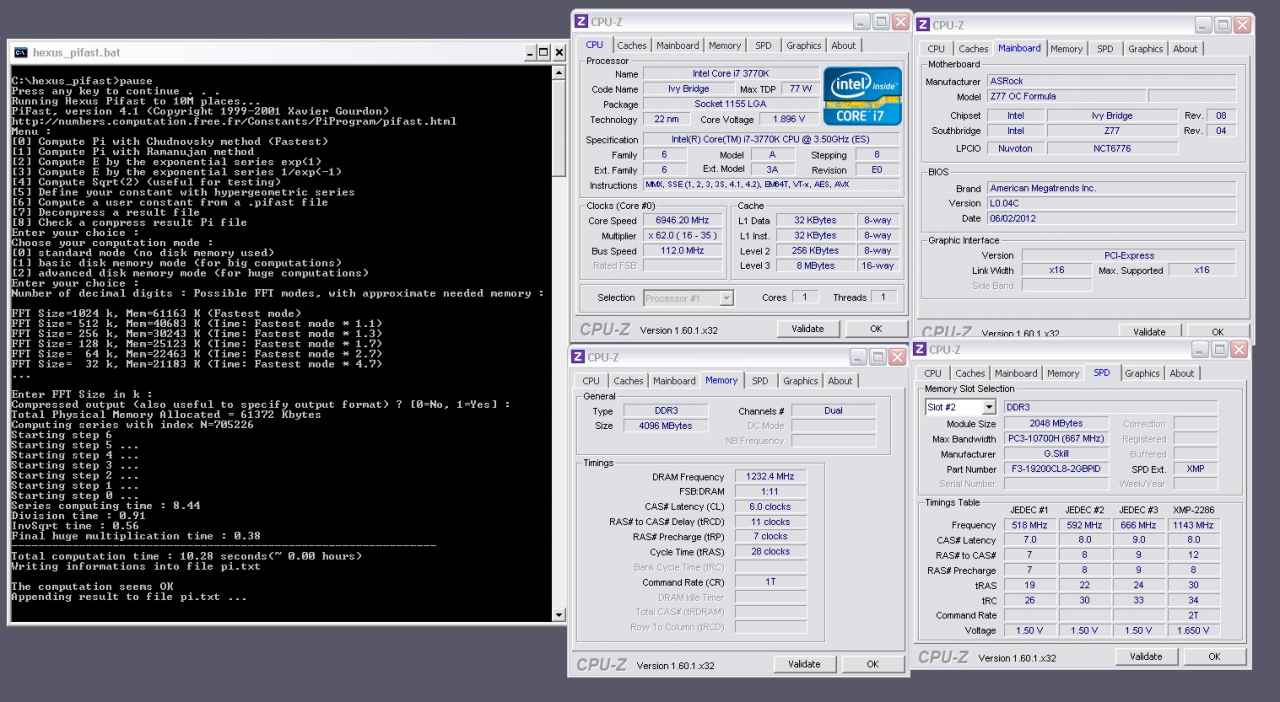Click the FSB:DRAM ratio 1:11
This screenshot has width=1280, height=702.
tap(771, 492)
